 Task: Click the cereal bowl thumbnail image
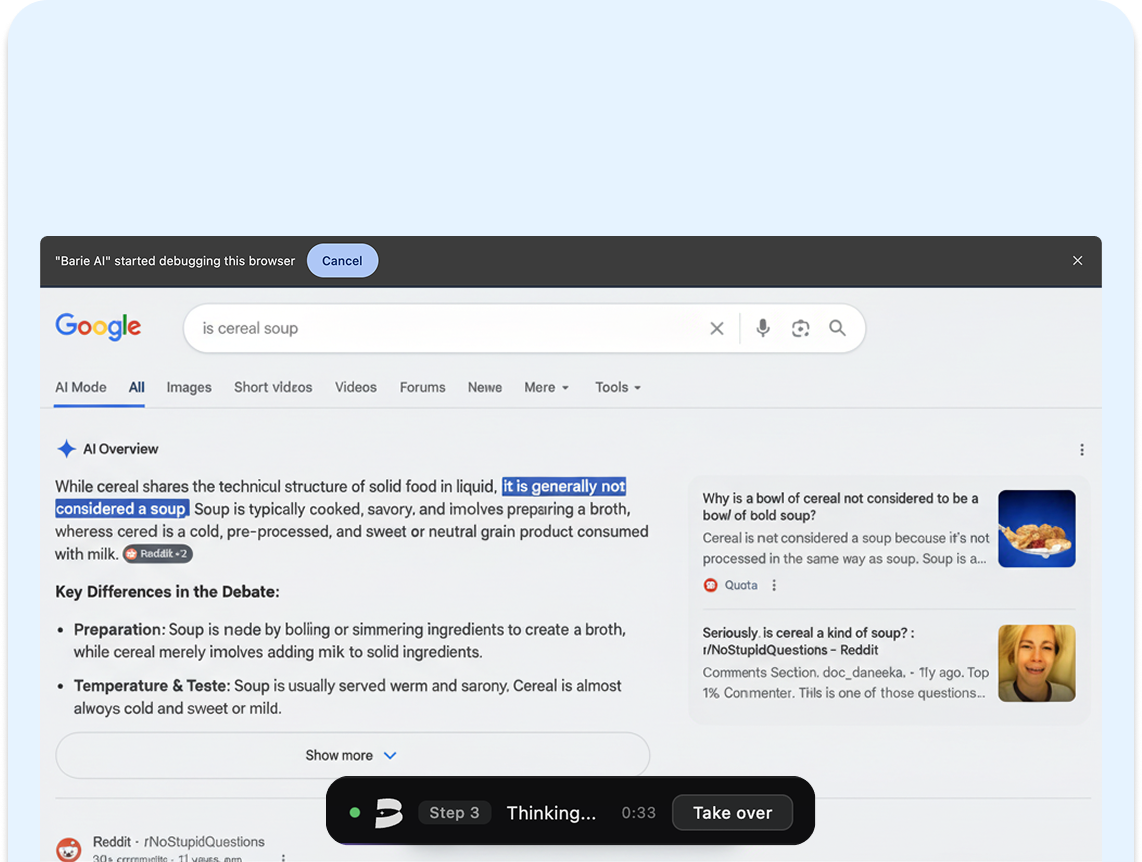(1036, 529)
